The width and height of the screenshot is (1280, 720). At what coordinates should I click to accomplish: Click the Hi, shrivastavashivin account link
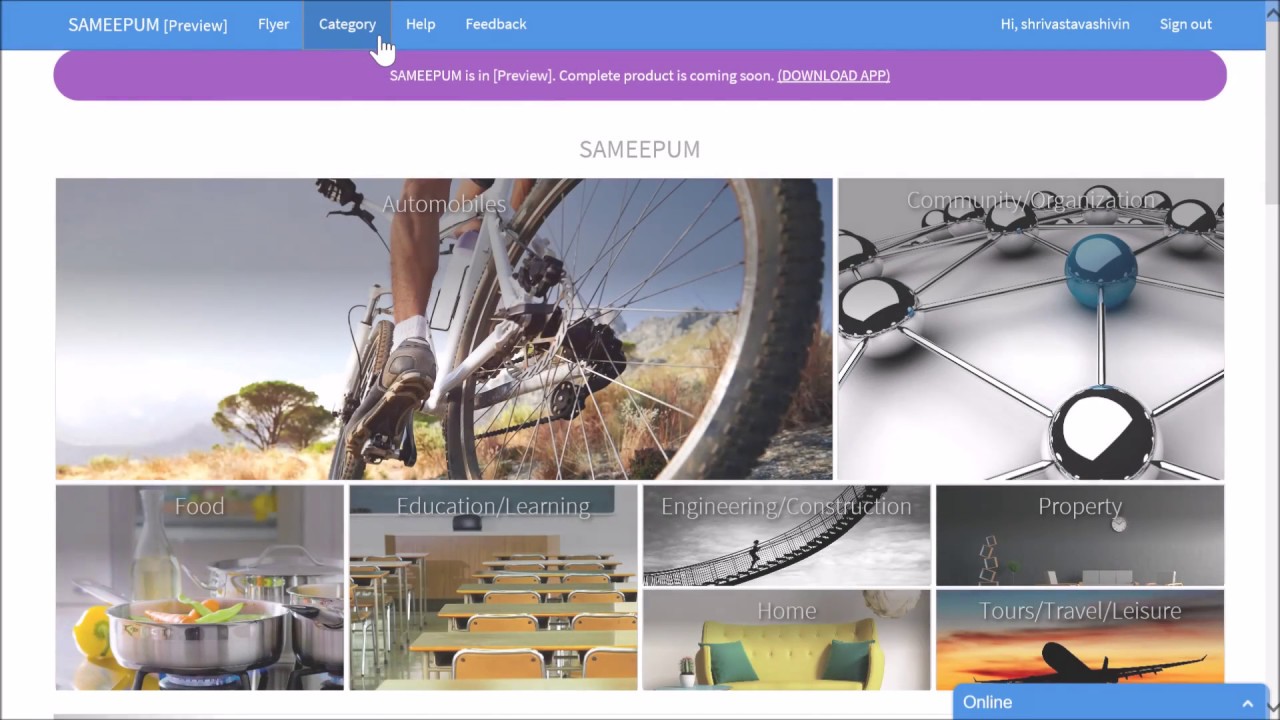(1065, 24)
